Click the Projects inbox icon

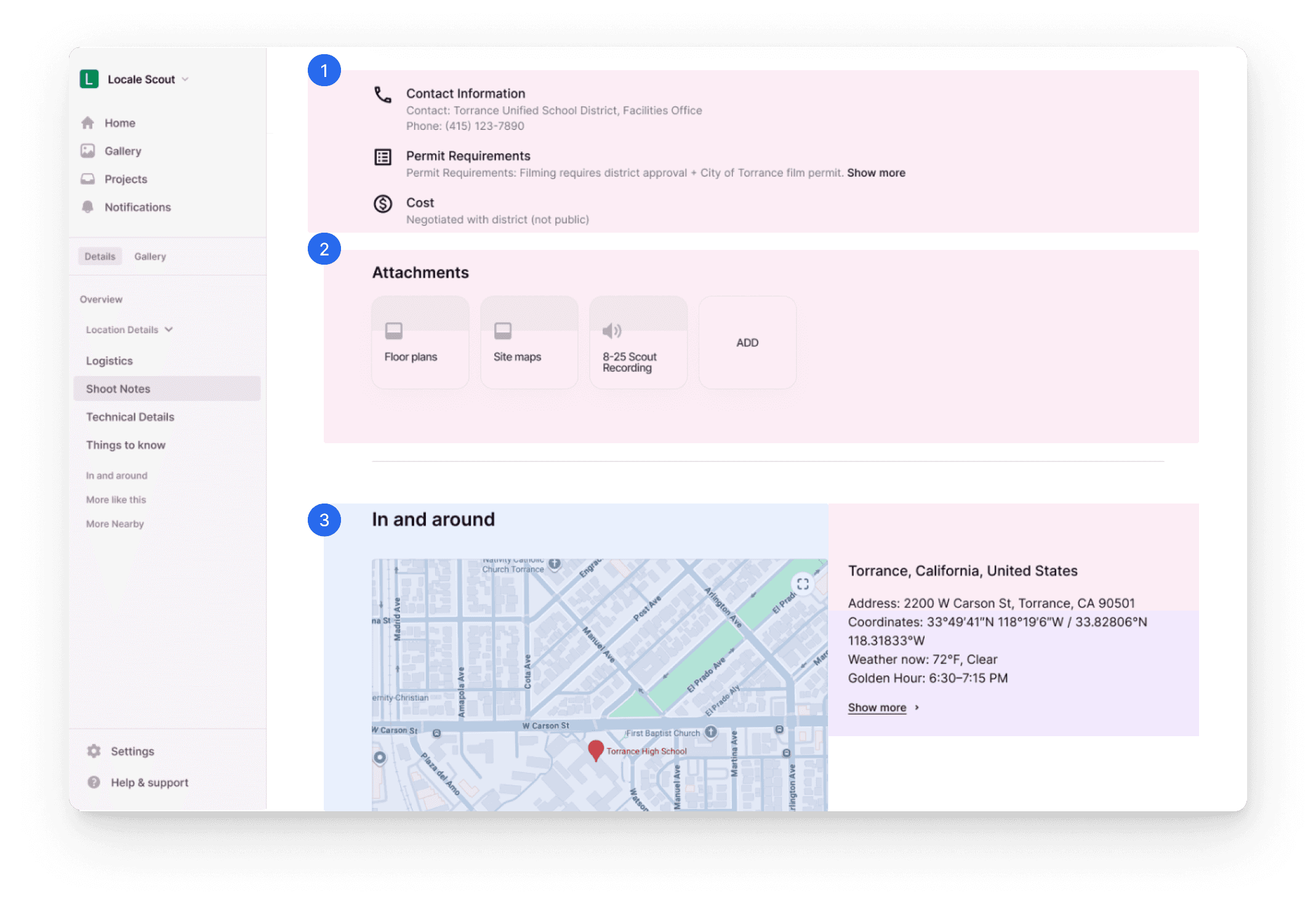pos(88,179)
